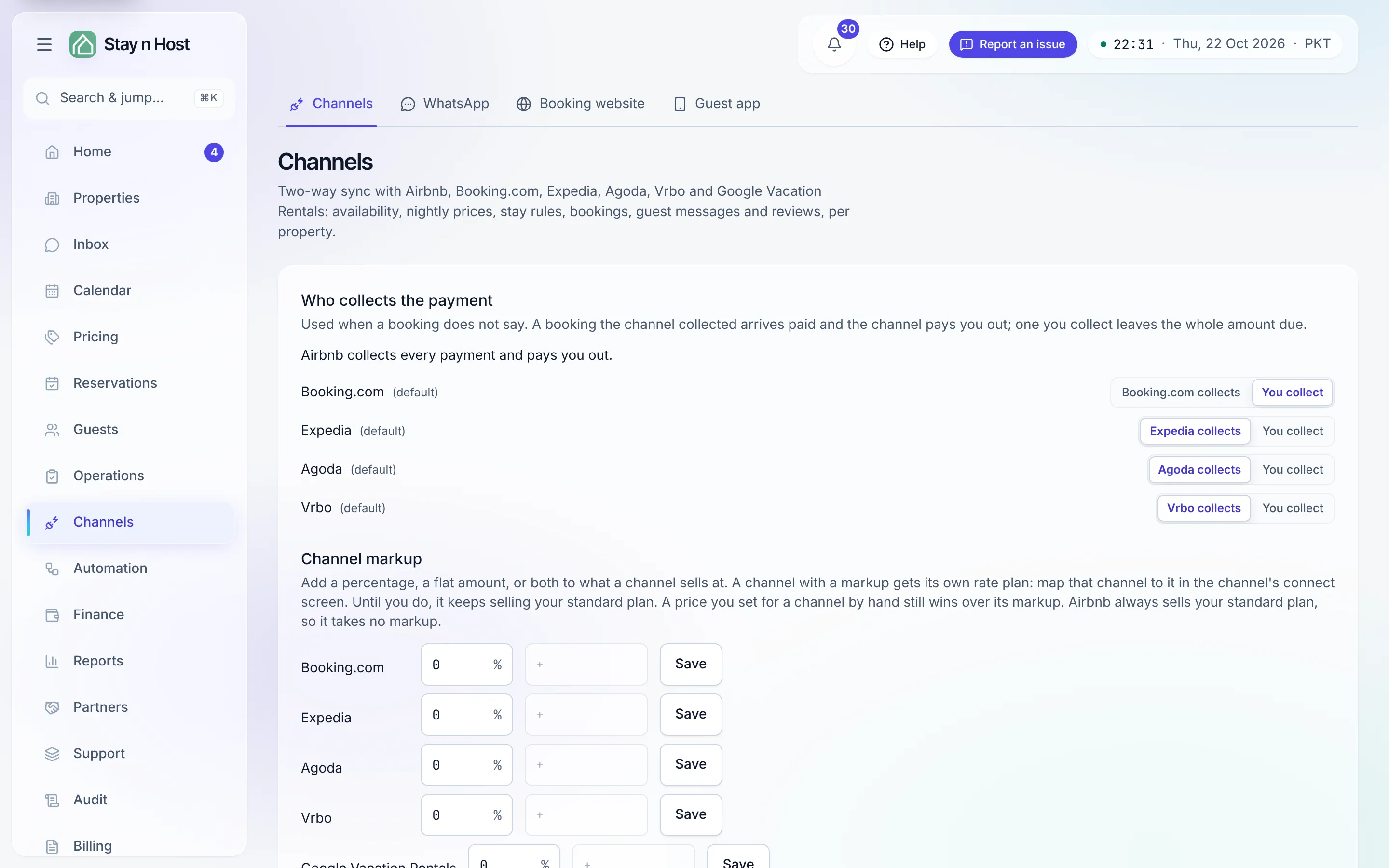Click the Inbox sidebar icon
This screenshot has height=868, width=1389.
(x=52, y=244)
